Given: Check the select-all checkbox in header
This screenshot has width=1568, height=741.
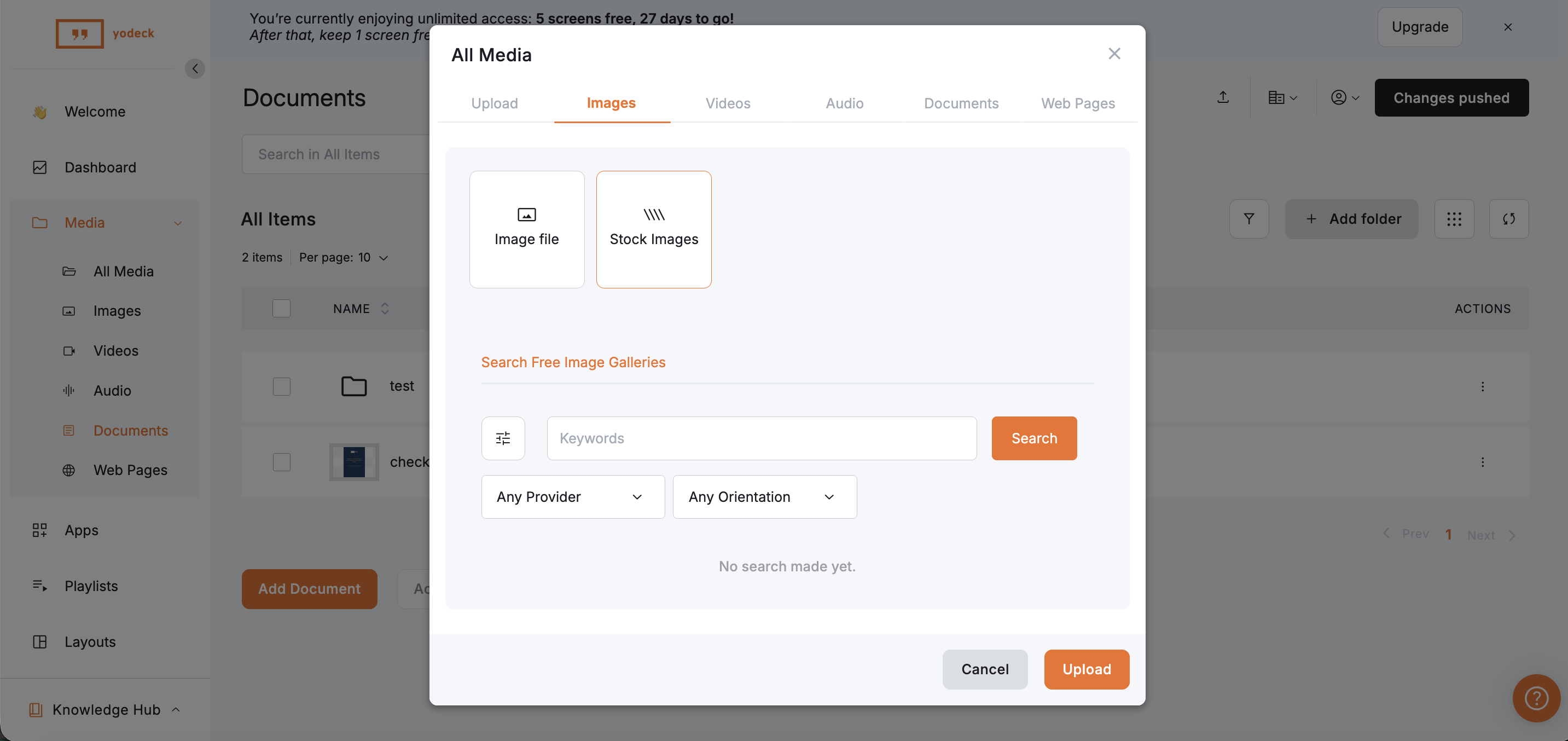Looking at the screenshot, I should [x=281, y=309].
